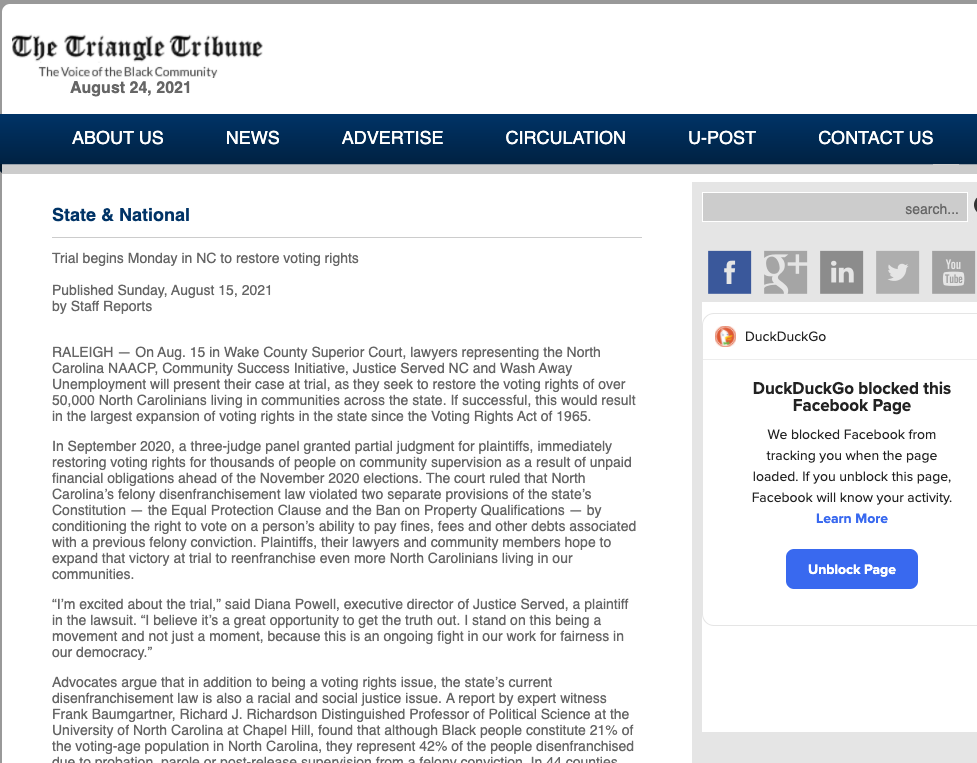The height and width of the screenshot is (763, 977).
Task: Click the DuckDuckGo name label in widget header
Action: 785,336
